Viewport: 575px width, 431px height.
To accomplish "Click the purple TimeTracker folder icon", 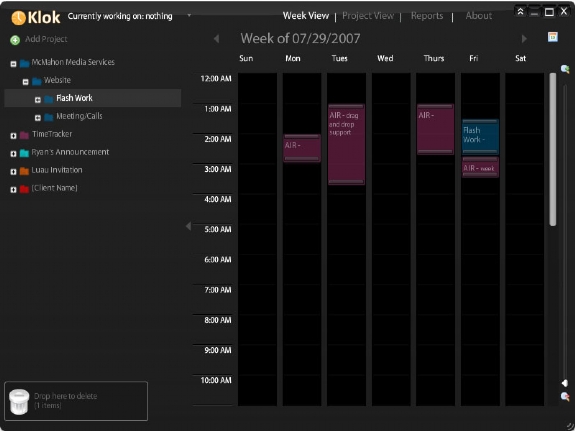I will [25, 135].
